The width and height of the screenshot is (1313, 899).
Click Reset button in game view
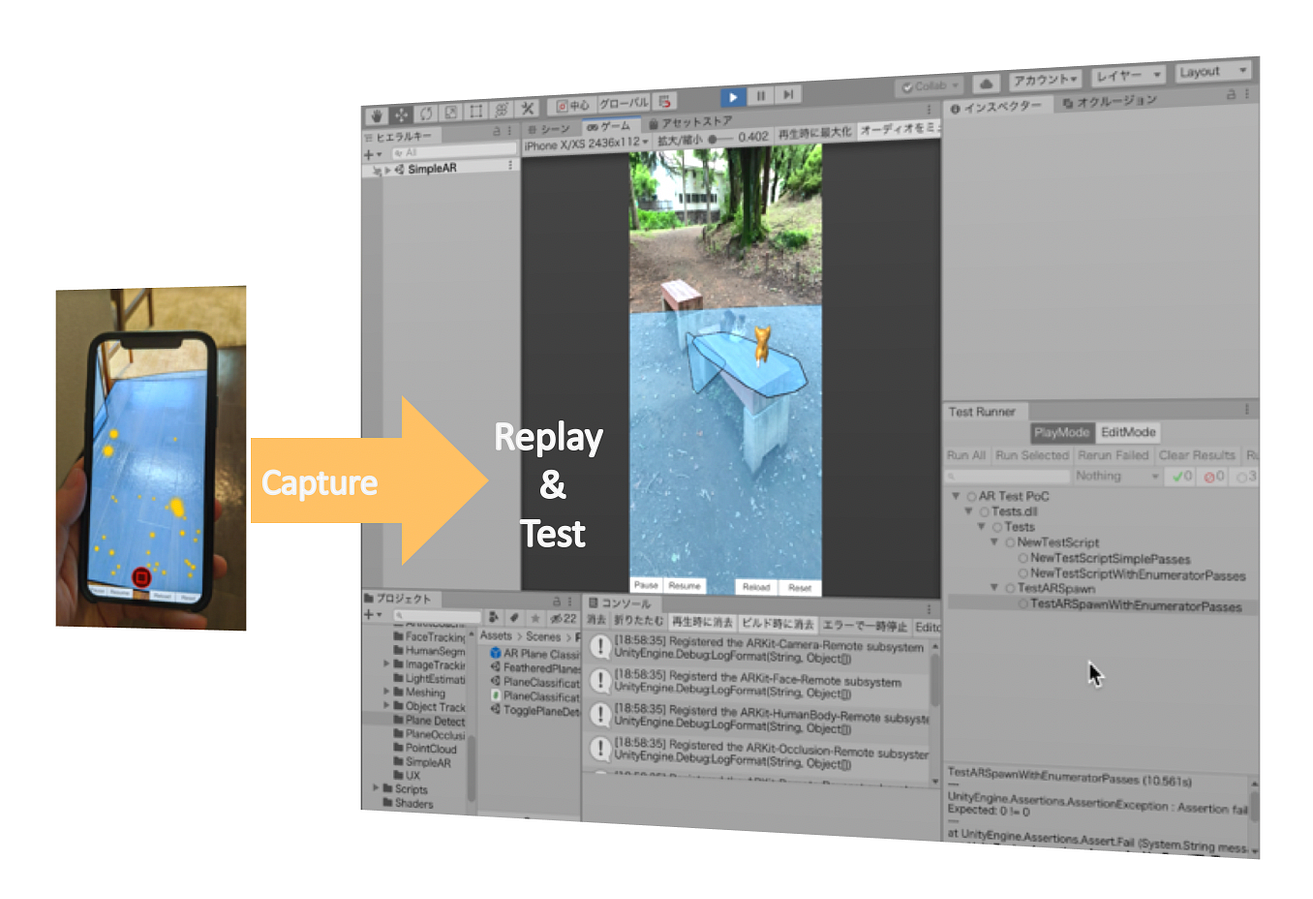(x=799, y=588)
